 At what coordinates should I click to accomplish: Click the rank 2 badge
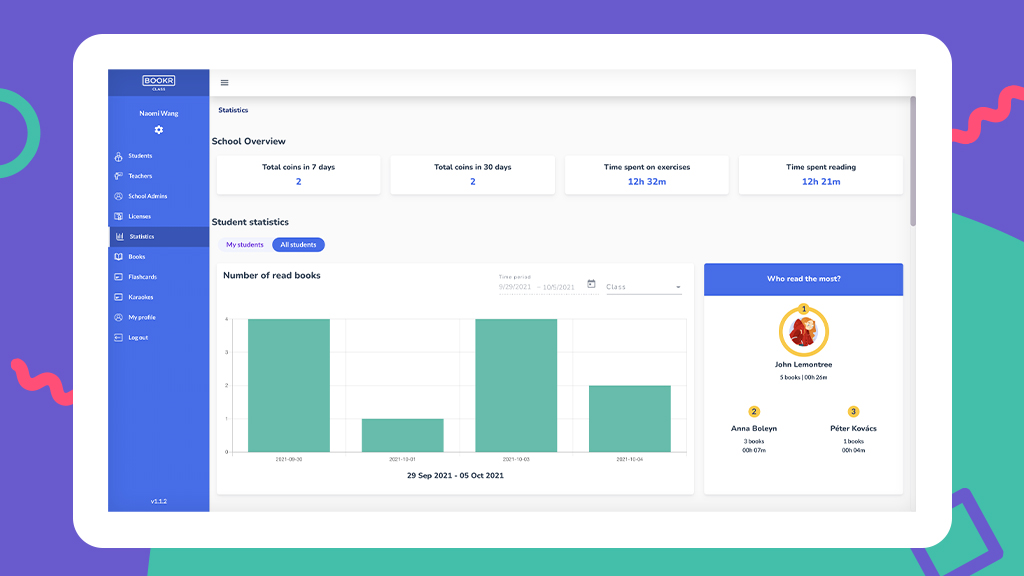754,411
